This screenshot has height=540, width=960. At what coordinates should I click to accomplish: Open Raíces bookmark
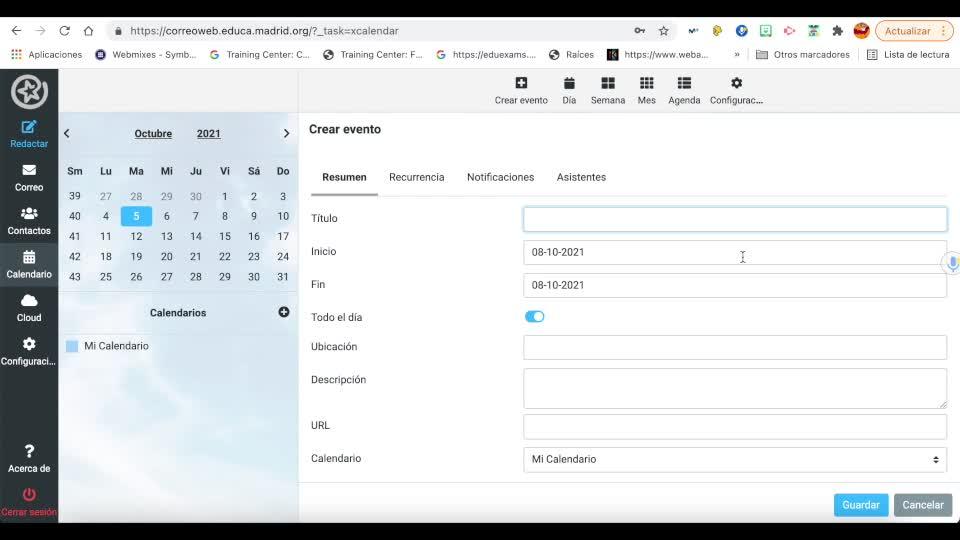tap(571, 54)
